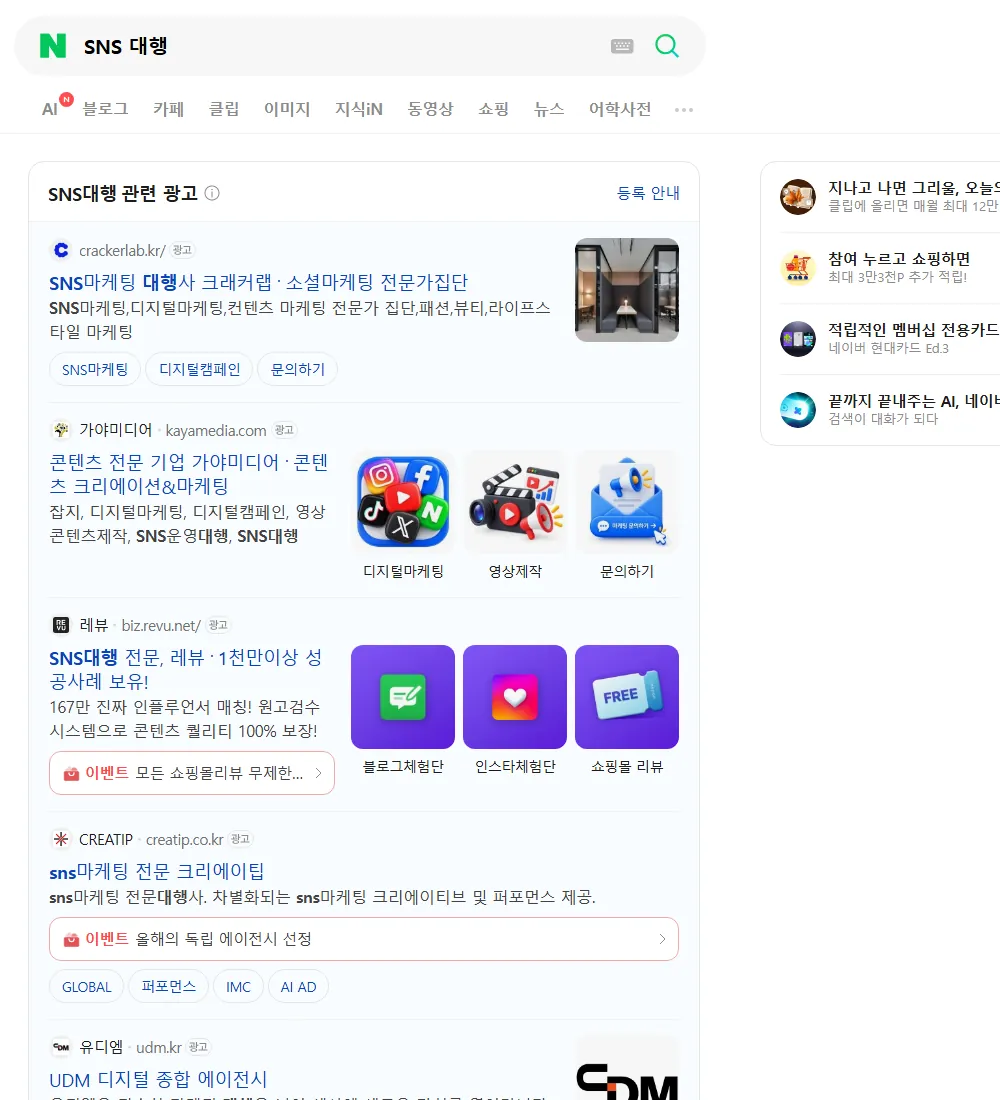Viewport: 1000px width, 1100px height.
Task: Click the info icon beside SNS대행 관련 광고
Action: click(x=212, y=193)
